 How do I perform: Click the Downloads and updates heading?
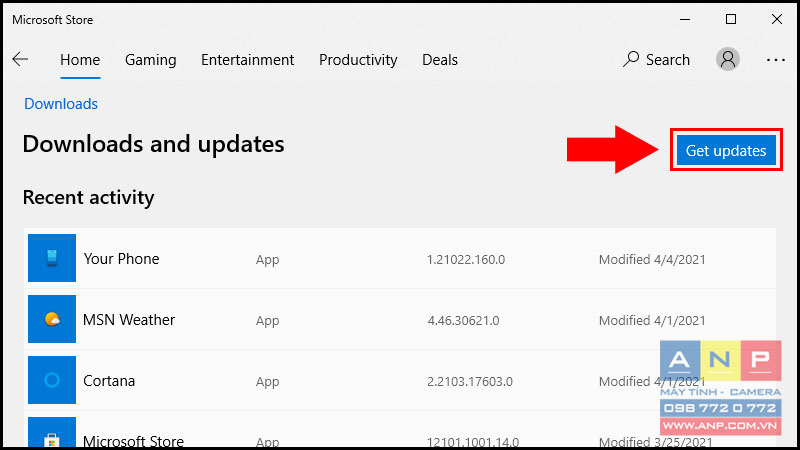coord(154,144)
